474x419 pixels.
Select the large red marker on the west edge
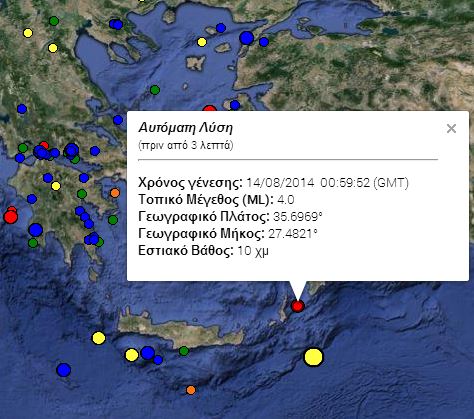tap(10, 217)
